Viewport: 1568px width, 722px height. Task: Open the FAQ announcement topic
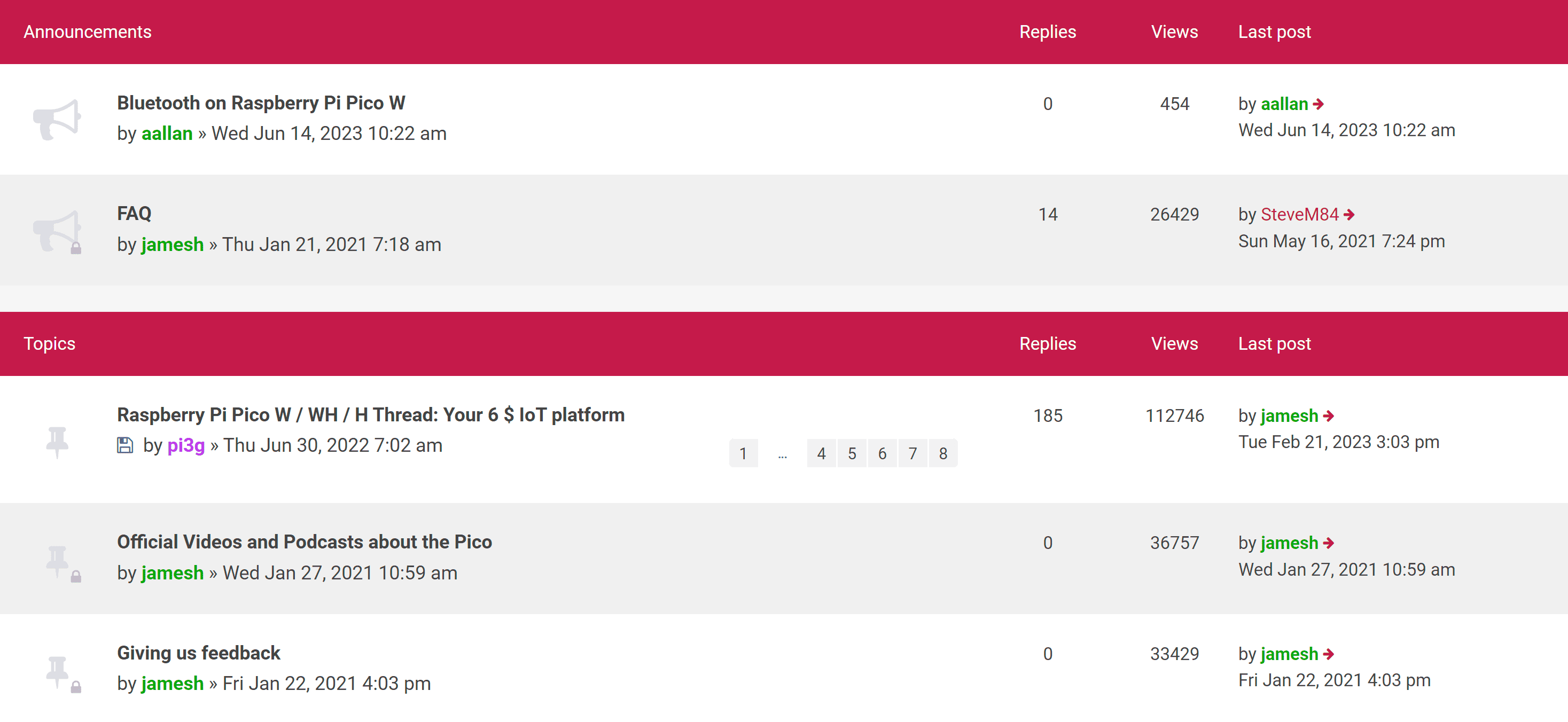point(134,214)
